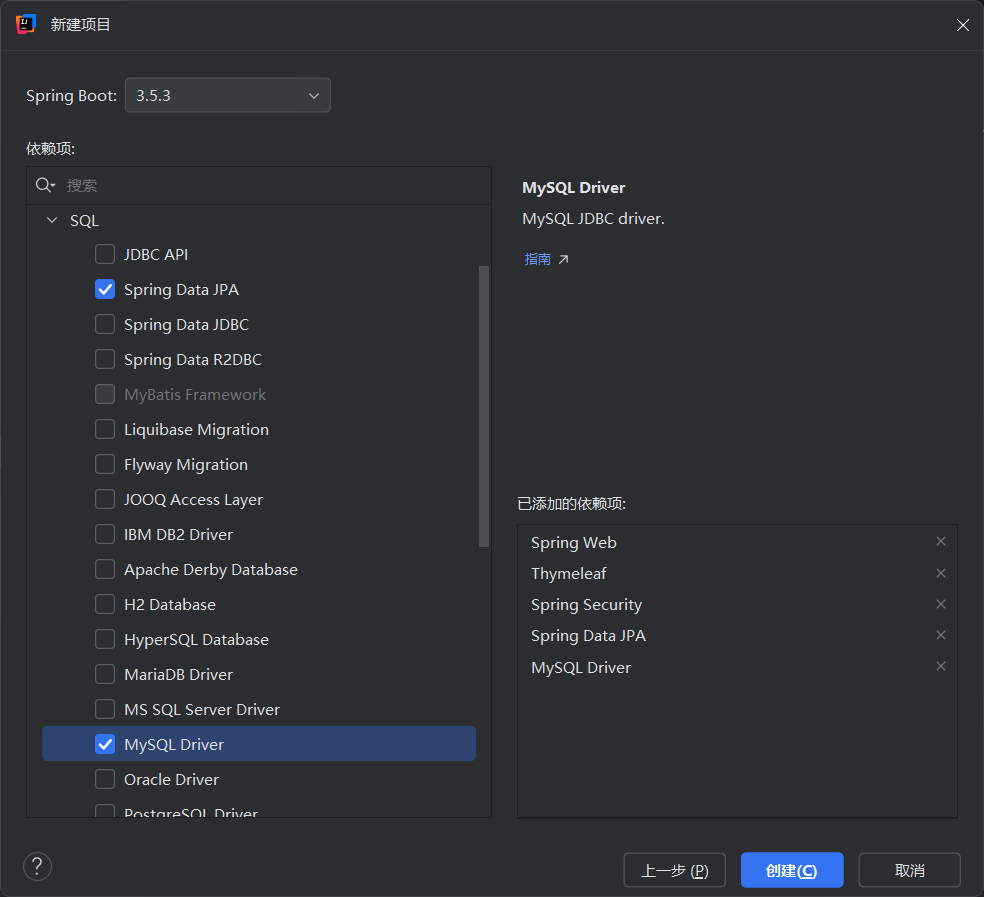Image resolution: width=984 pixels, height=897 pixels.
Task: Check the Apache Derby Database checkbox
Action: click(105, 569)
